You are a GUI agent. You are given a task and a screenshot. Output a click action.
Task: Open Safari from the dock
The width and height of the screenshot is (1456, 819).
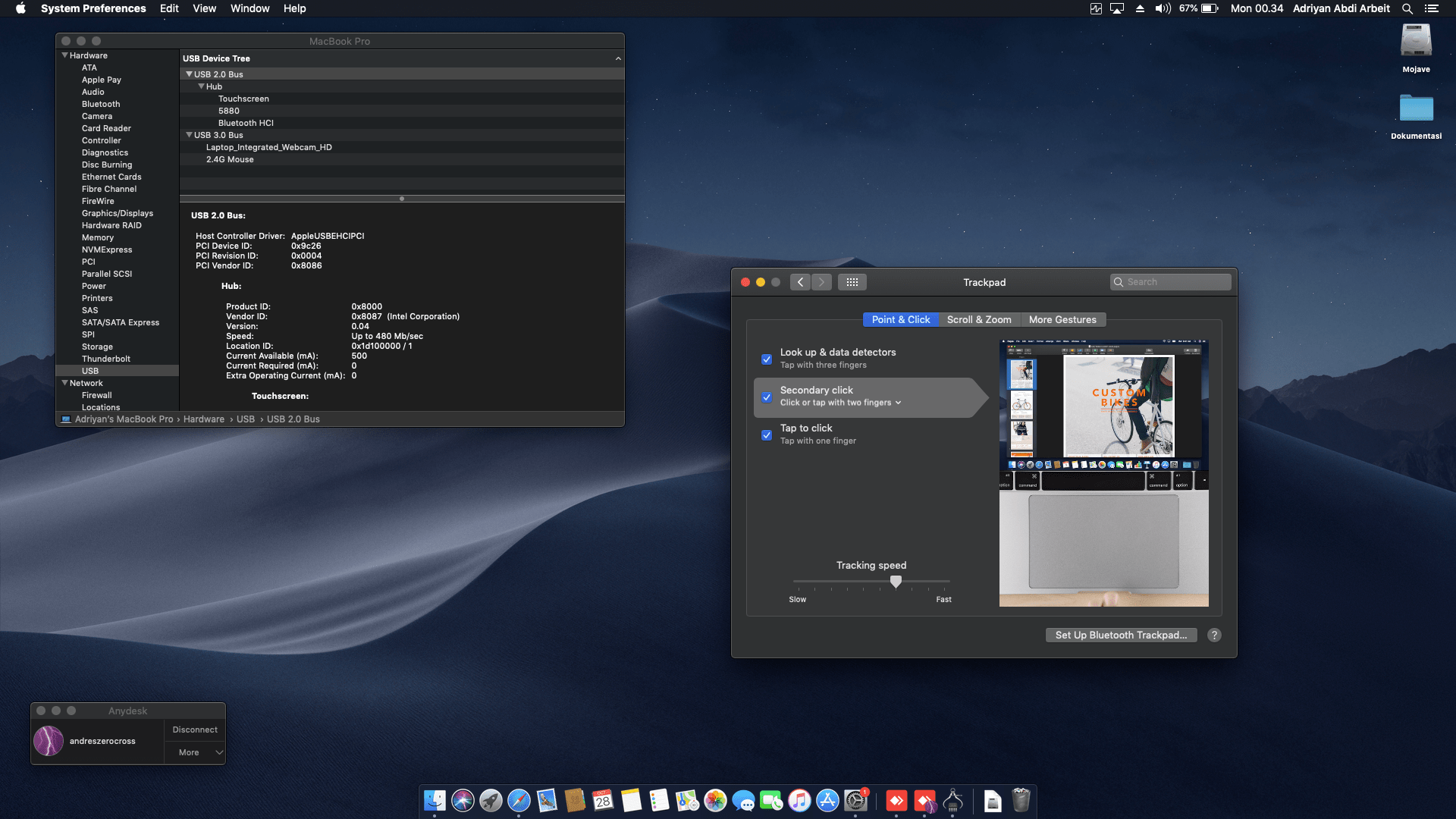(519, 800)
